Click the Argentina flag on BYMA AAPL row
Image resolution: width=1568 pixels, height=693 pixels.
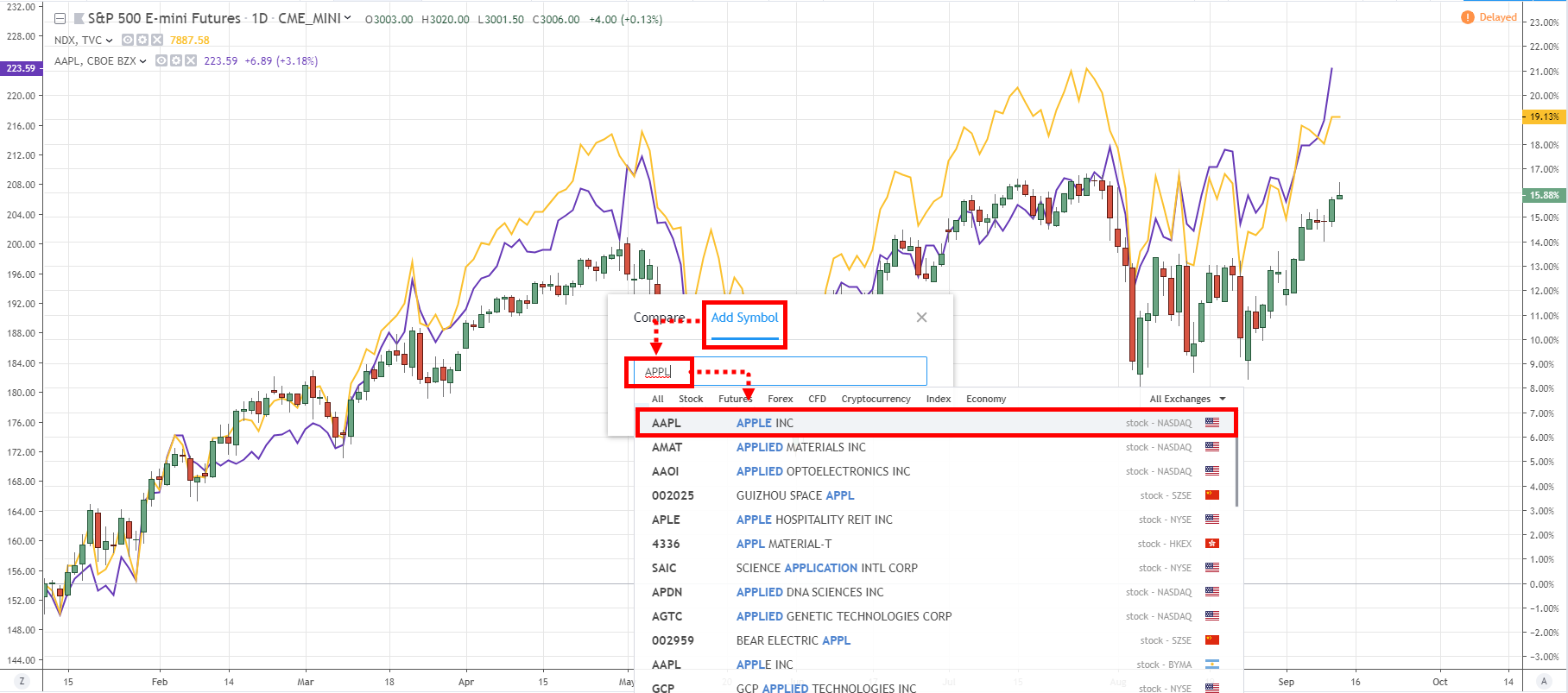coord(1212,665)
